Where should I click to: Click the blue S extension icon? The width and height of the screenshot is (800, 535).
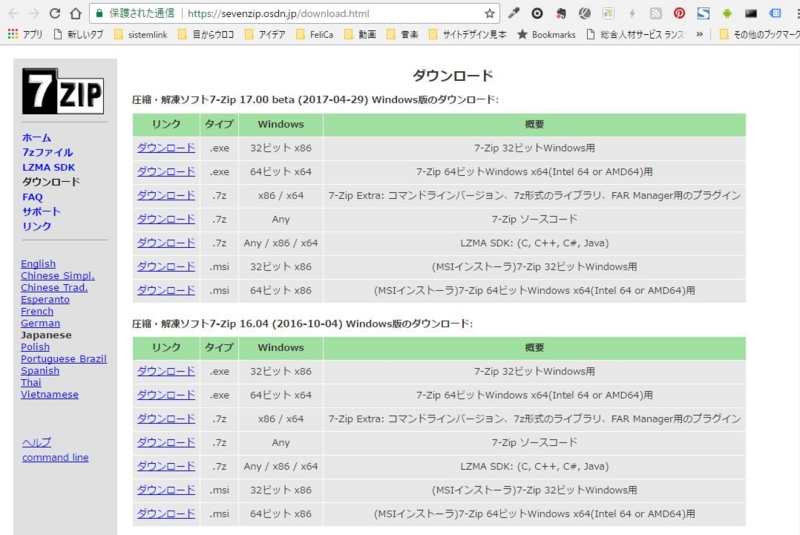click(x=703, y=14)
